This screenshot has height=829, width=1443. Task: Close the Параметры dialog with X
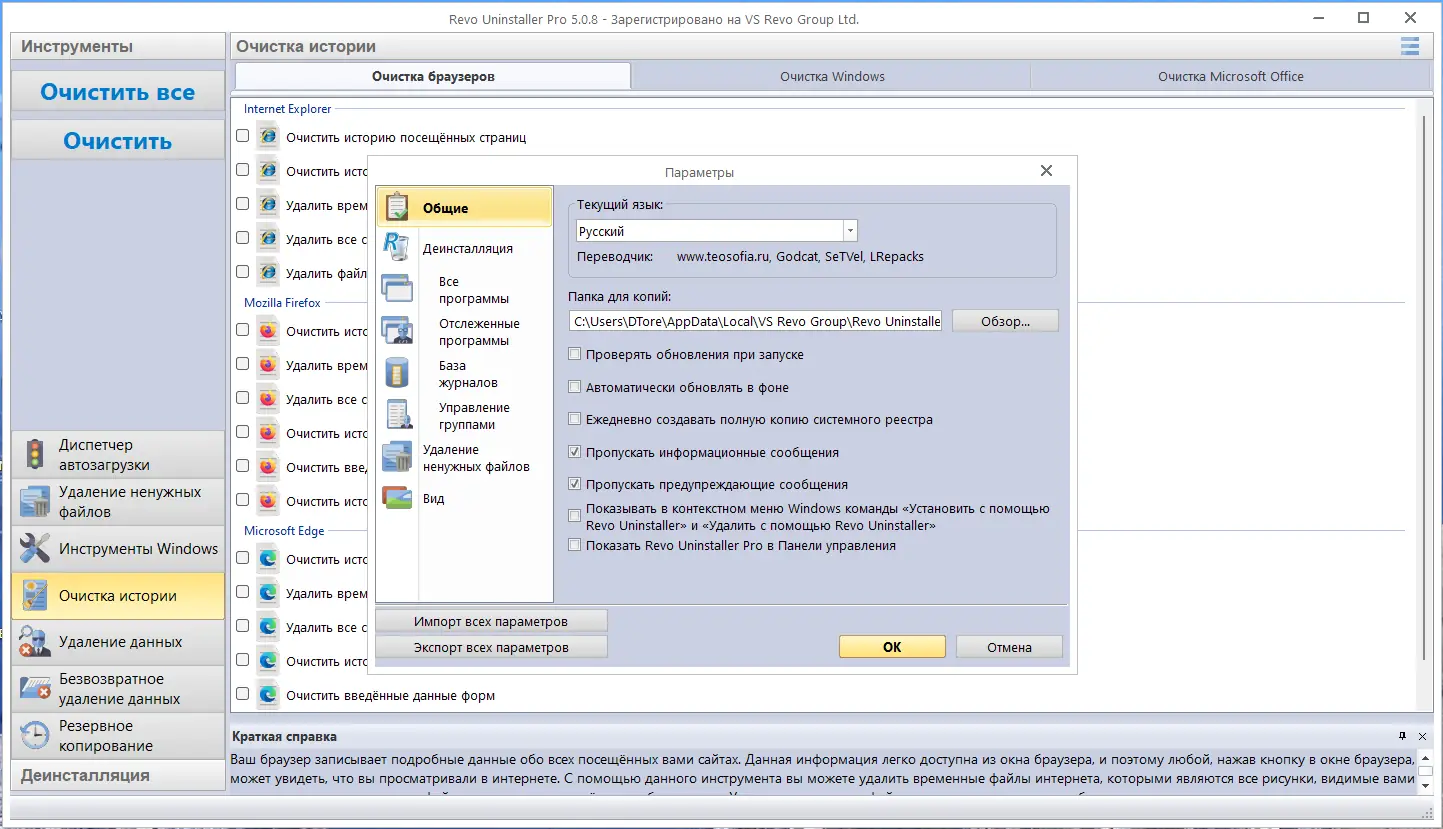tap(1046, 171)
